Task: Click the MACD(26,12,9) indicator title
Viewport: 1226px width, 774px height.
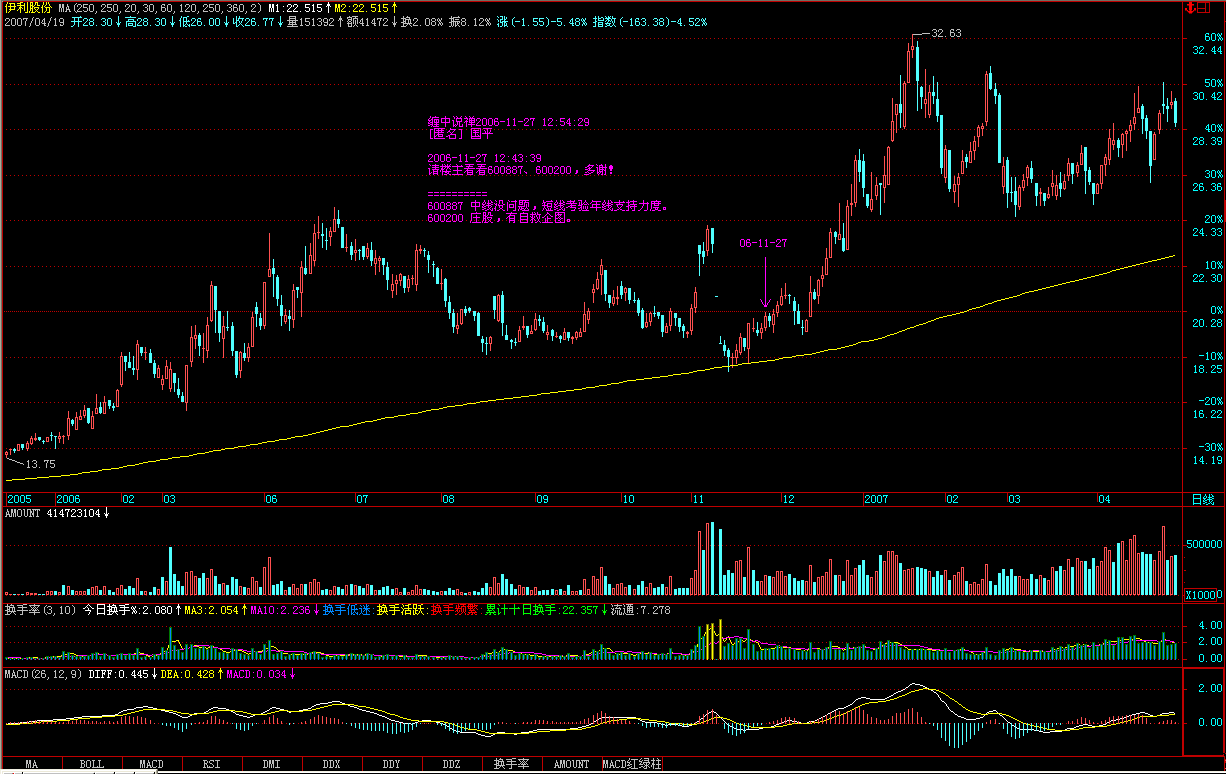Action: point(42,674)
